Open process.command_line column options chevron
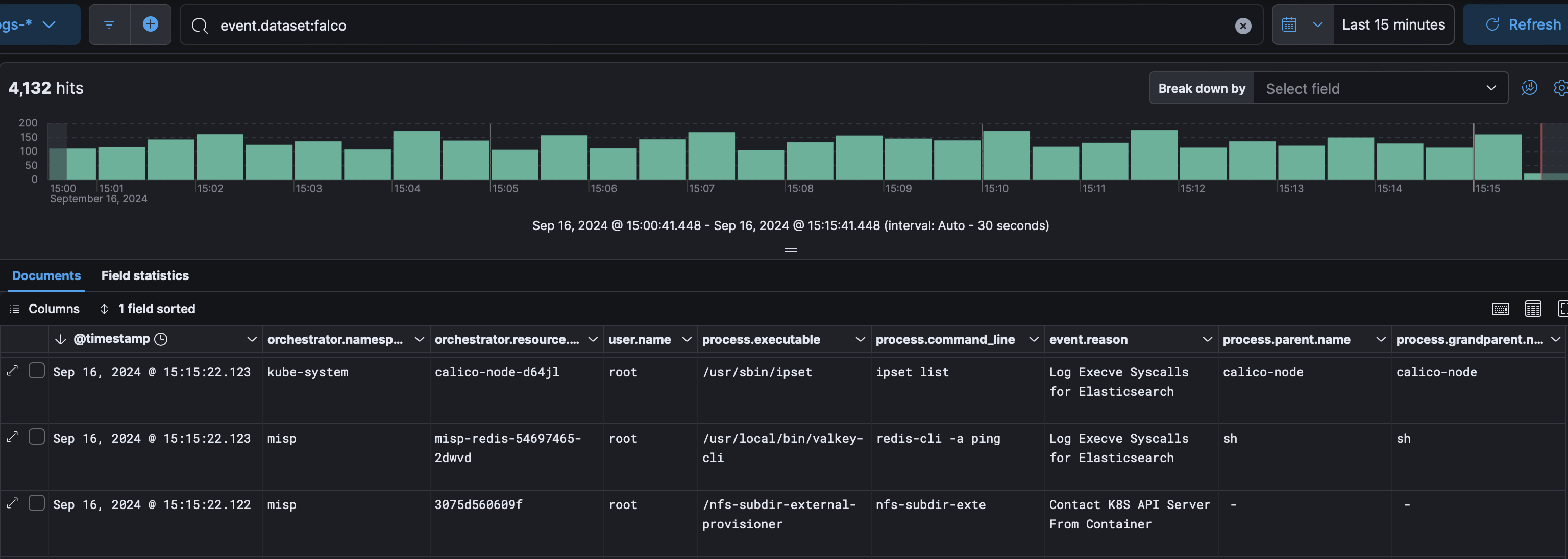1568x559 pixels. 1033,339
